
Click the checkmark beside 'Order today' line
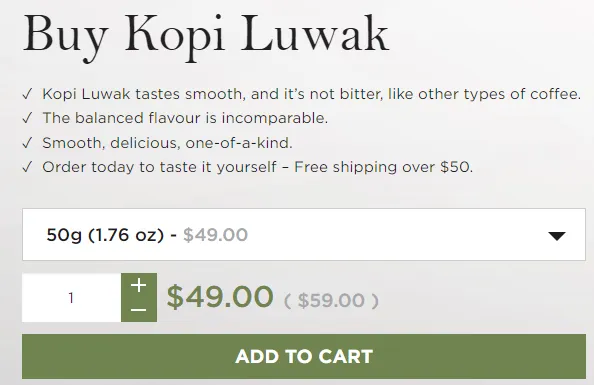pos(27,167)
